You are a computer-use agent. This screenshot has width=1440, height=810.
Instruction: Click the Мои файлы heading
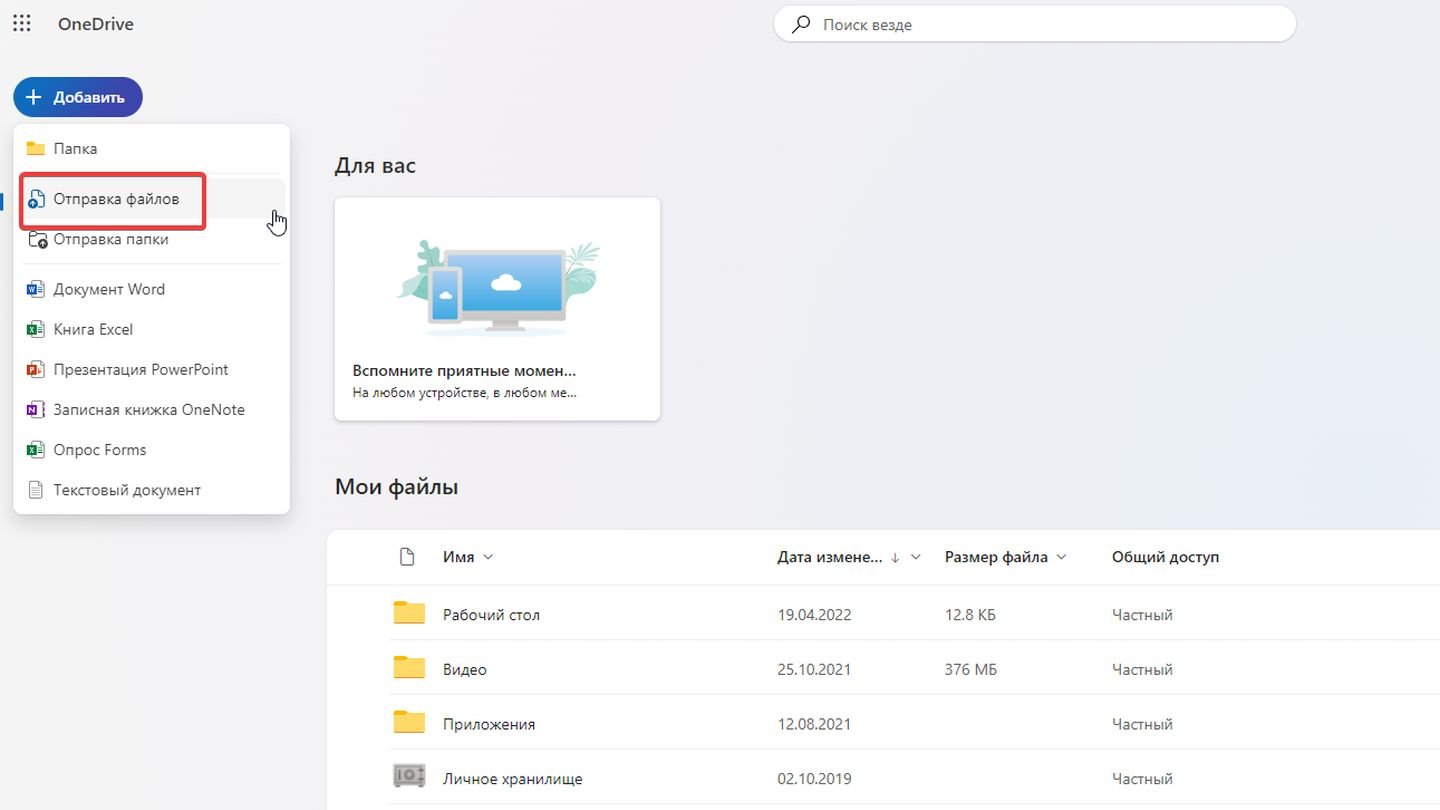click(x=397, y=487)
